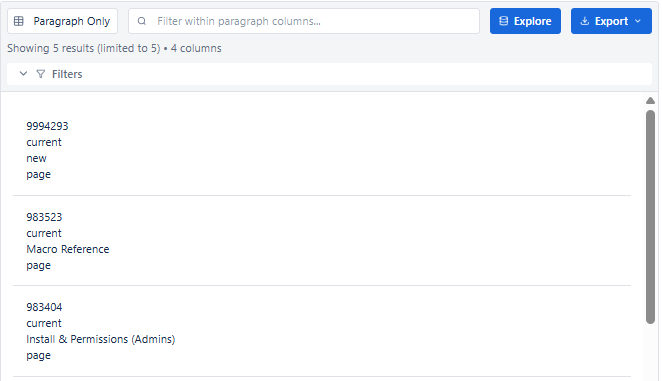
Task: Select the Macro Reference result row
Action: [x=322, y=241]
